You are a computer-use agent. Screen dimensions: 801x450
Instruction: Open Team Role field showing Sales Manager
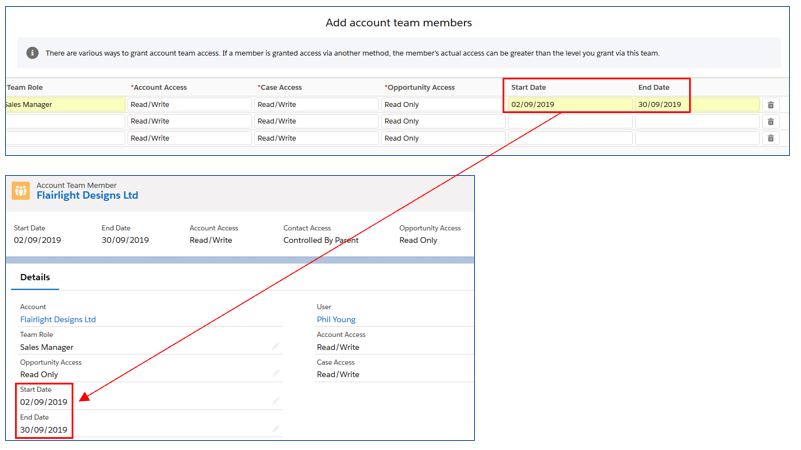[65, 105]
